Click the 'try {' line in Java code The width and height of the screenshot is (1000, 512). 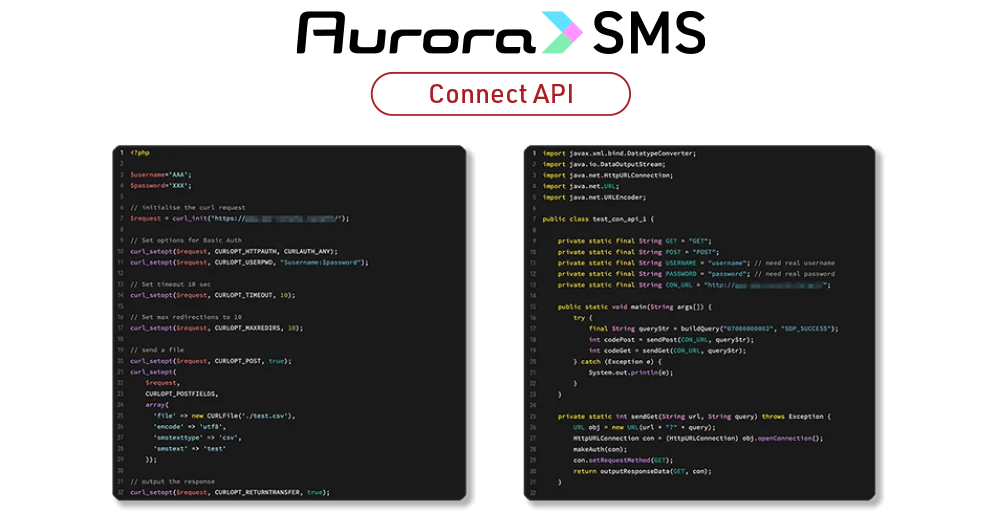[x=583, y=318]
